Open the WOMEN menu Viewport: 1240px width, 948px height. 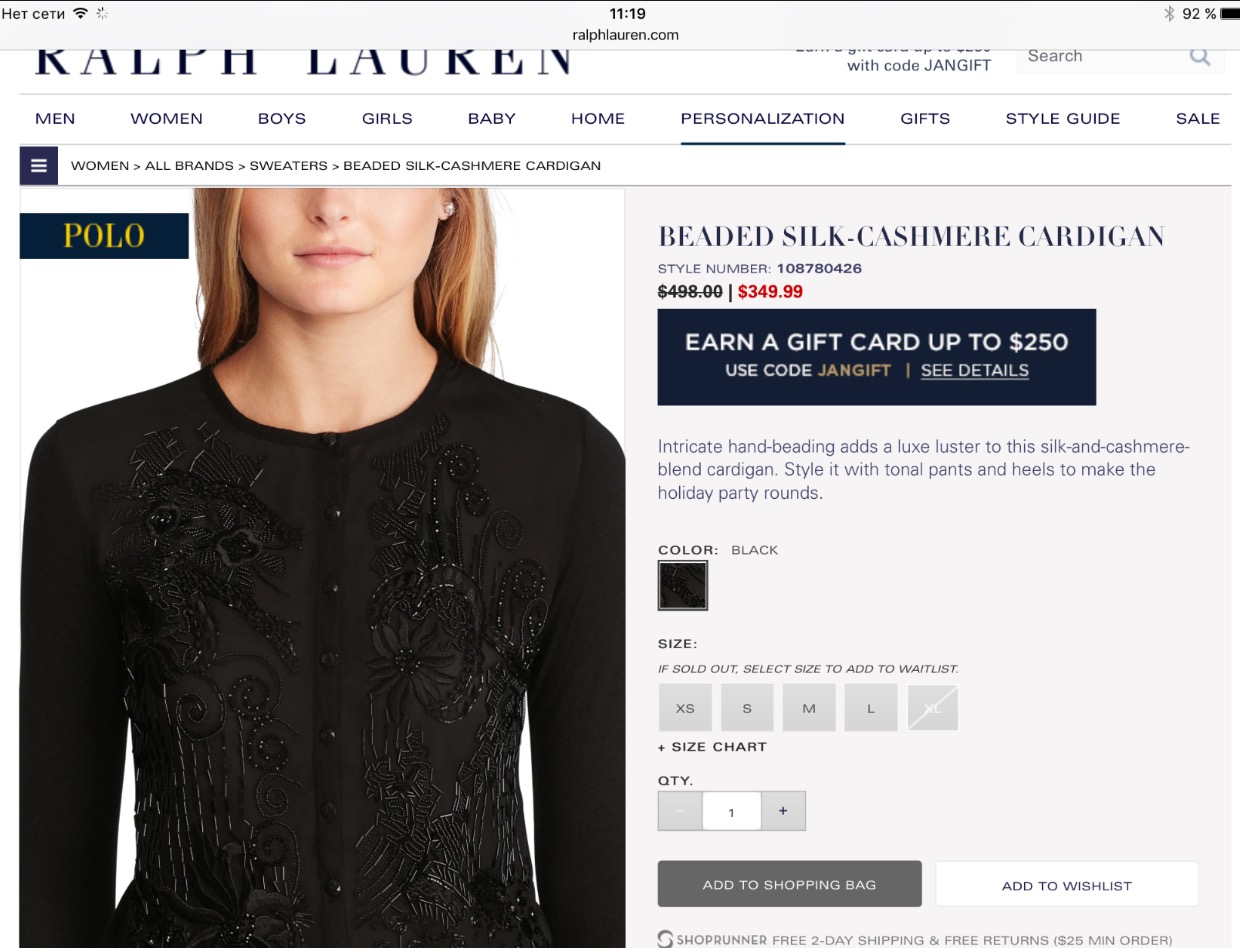click(x=166, y=118)
